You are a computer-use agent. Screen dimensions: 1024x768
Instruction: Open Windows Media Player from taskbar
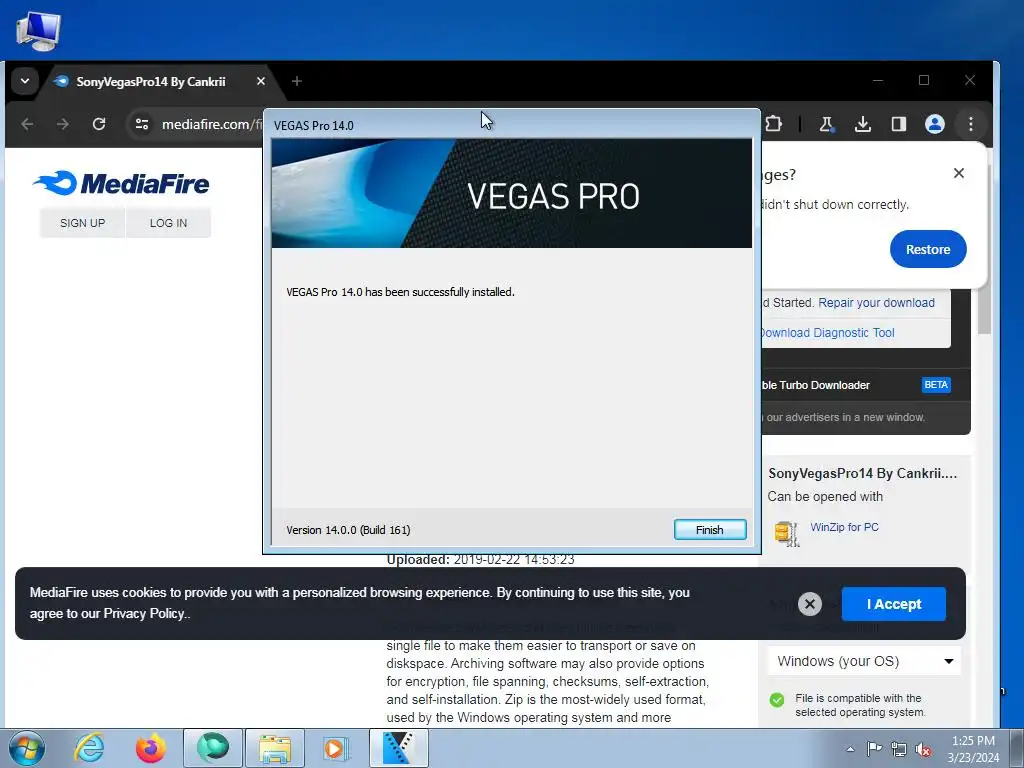(337, 748)
